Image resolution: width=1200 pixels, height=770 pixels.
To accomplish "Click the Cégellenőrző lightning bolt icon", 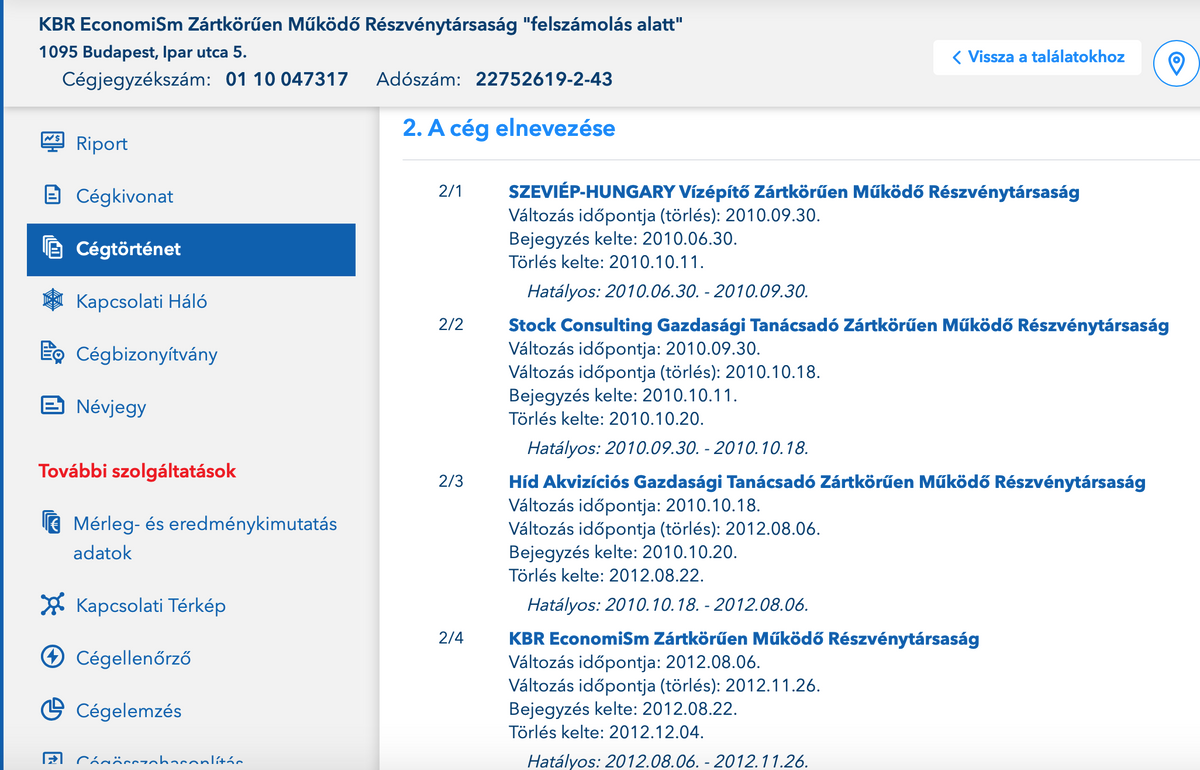I will click(52, 658).
